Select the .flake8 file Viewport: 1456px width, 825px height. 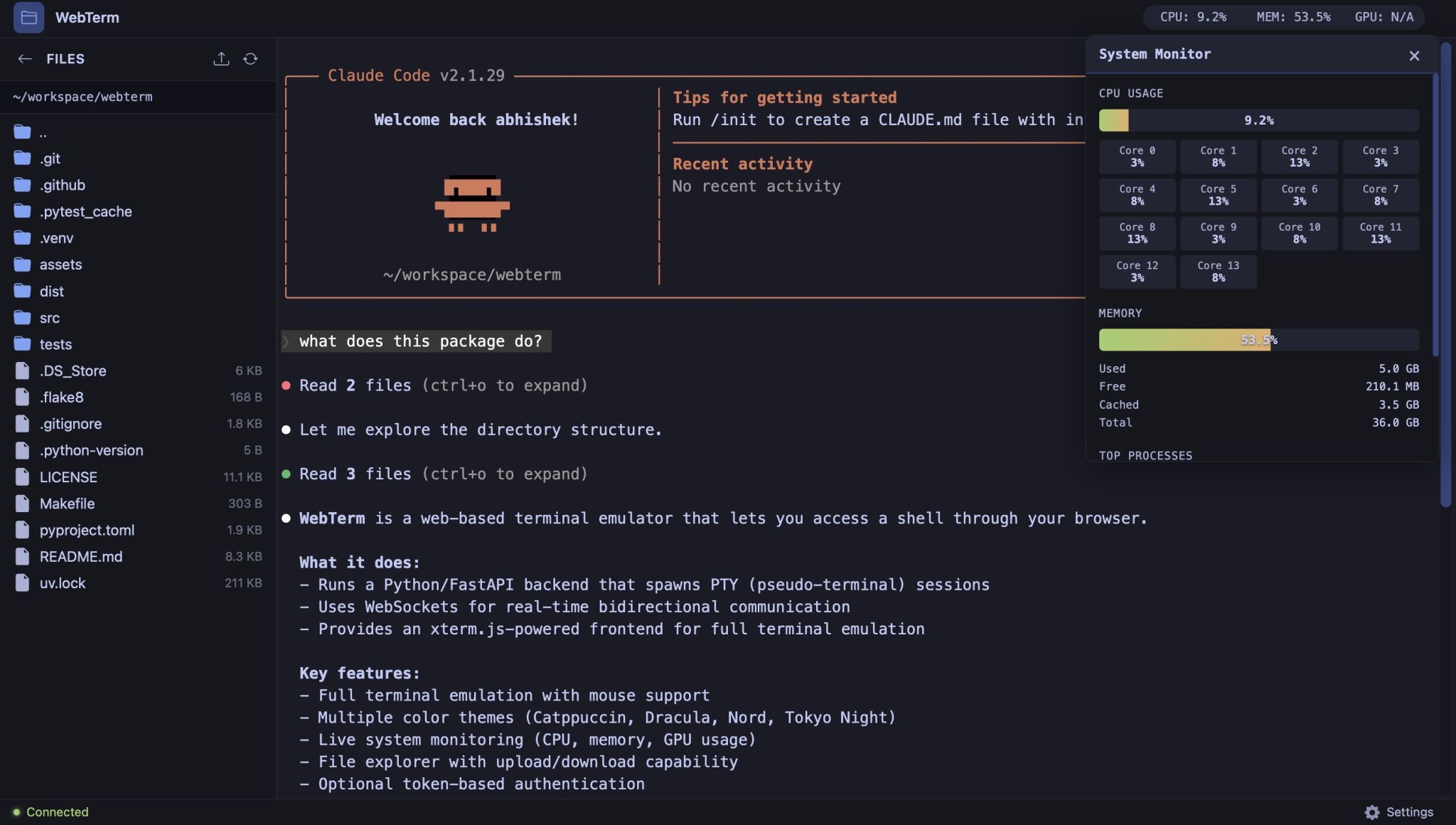click(x=138, y=397)
